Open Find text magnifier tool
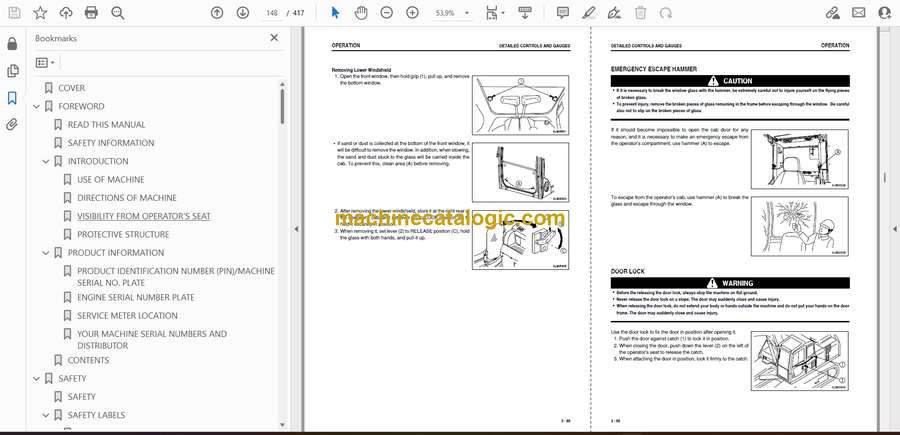Viewport: 900px width, 435px height. pyautogui.click(x=118, y=13)
